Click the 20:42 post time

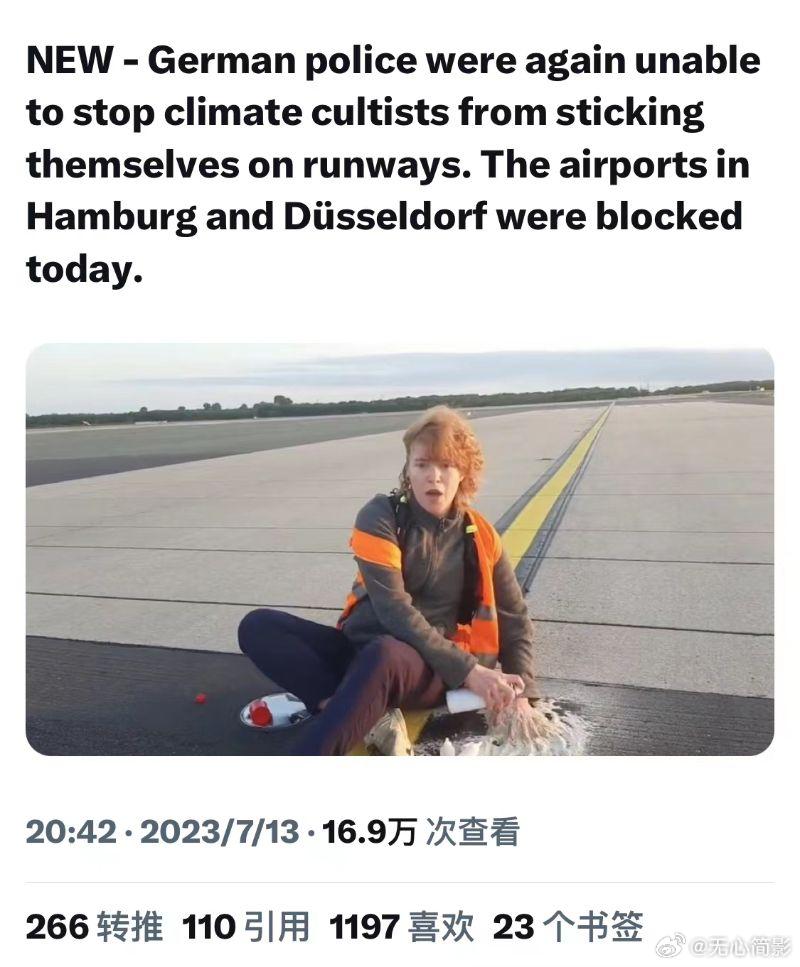(x=71, y=831)
